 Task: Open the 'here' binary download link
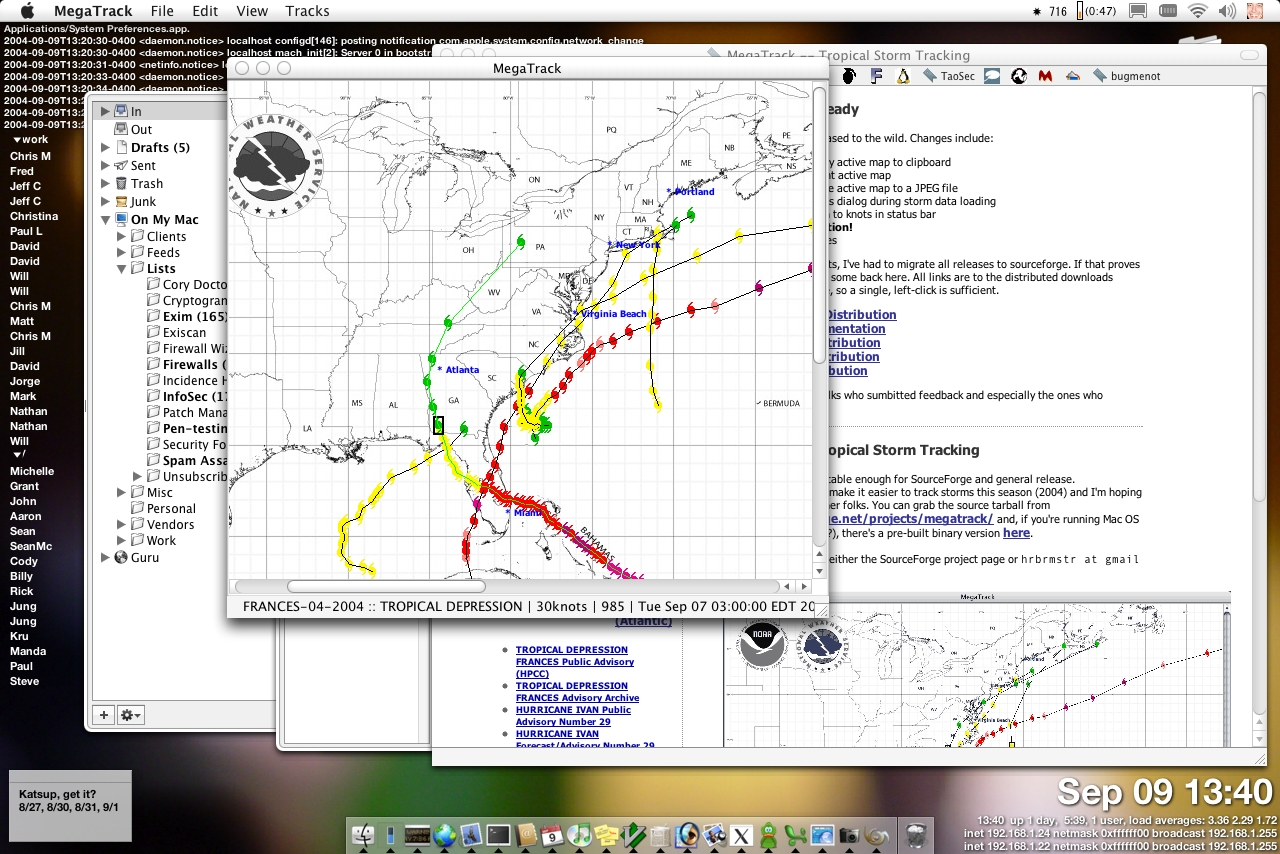click(x=1016, y=533)
